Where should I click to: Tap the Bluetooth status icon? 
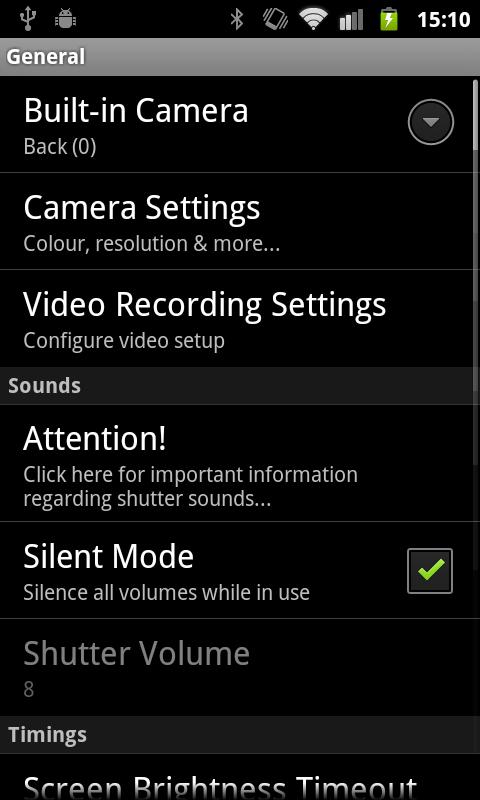tap(237, 19)
